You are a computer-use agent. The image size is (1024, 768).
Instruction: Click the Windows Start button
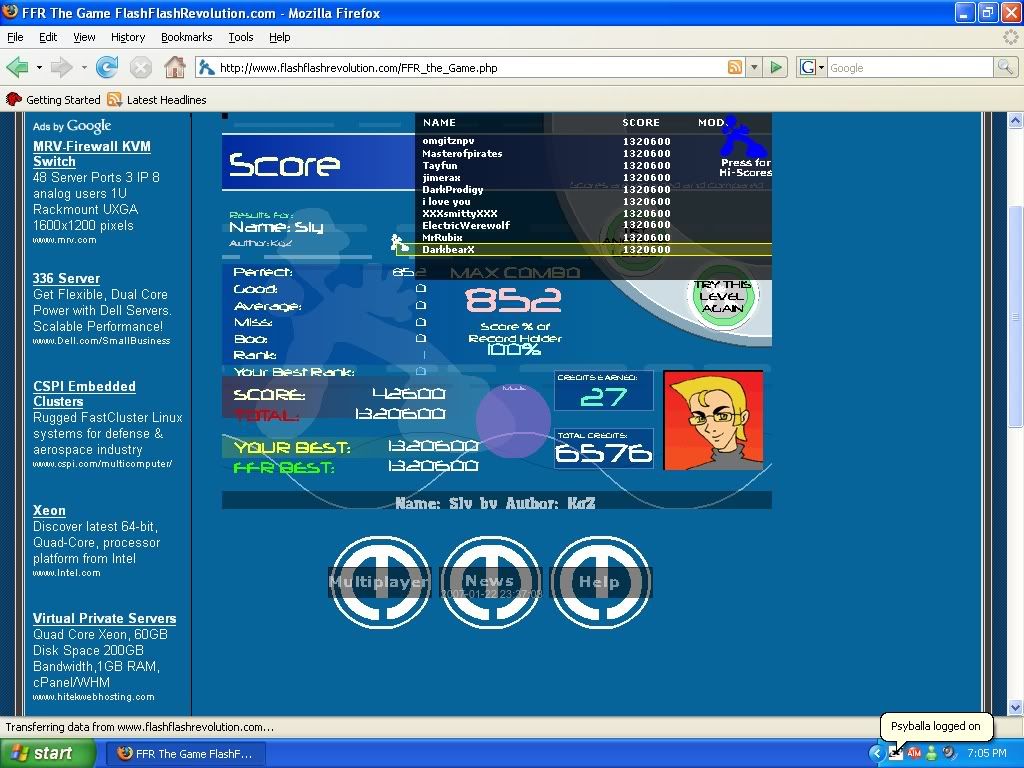pyautogui.click(x=42, y=754)
